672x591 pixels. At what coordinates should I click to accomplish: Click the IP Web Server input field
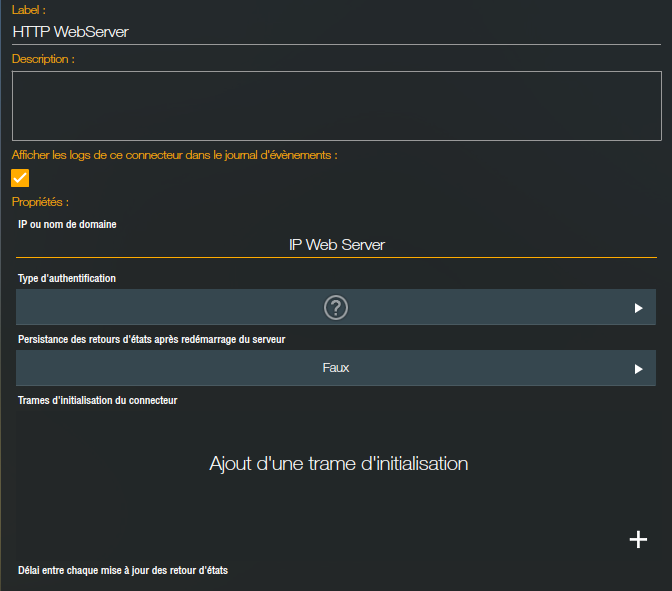point(336,245)
